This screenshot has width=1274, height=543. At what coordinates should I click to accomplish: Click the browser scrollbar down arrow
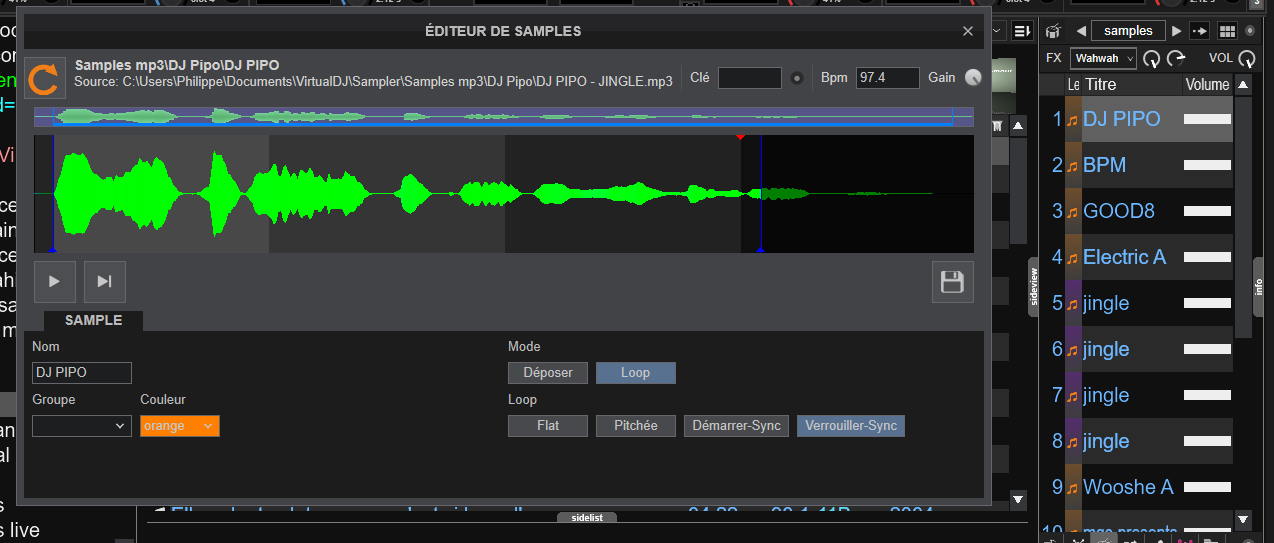point(1018,498)
